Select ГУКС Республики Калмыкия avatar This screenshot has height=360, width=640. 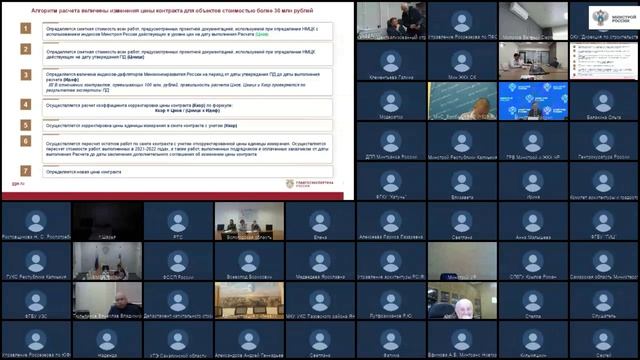[36, 262]
